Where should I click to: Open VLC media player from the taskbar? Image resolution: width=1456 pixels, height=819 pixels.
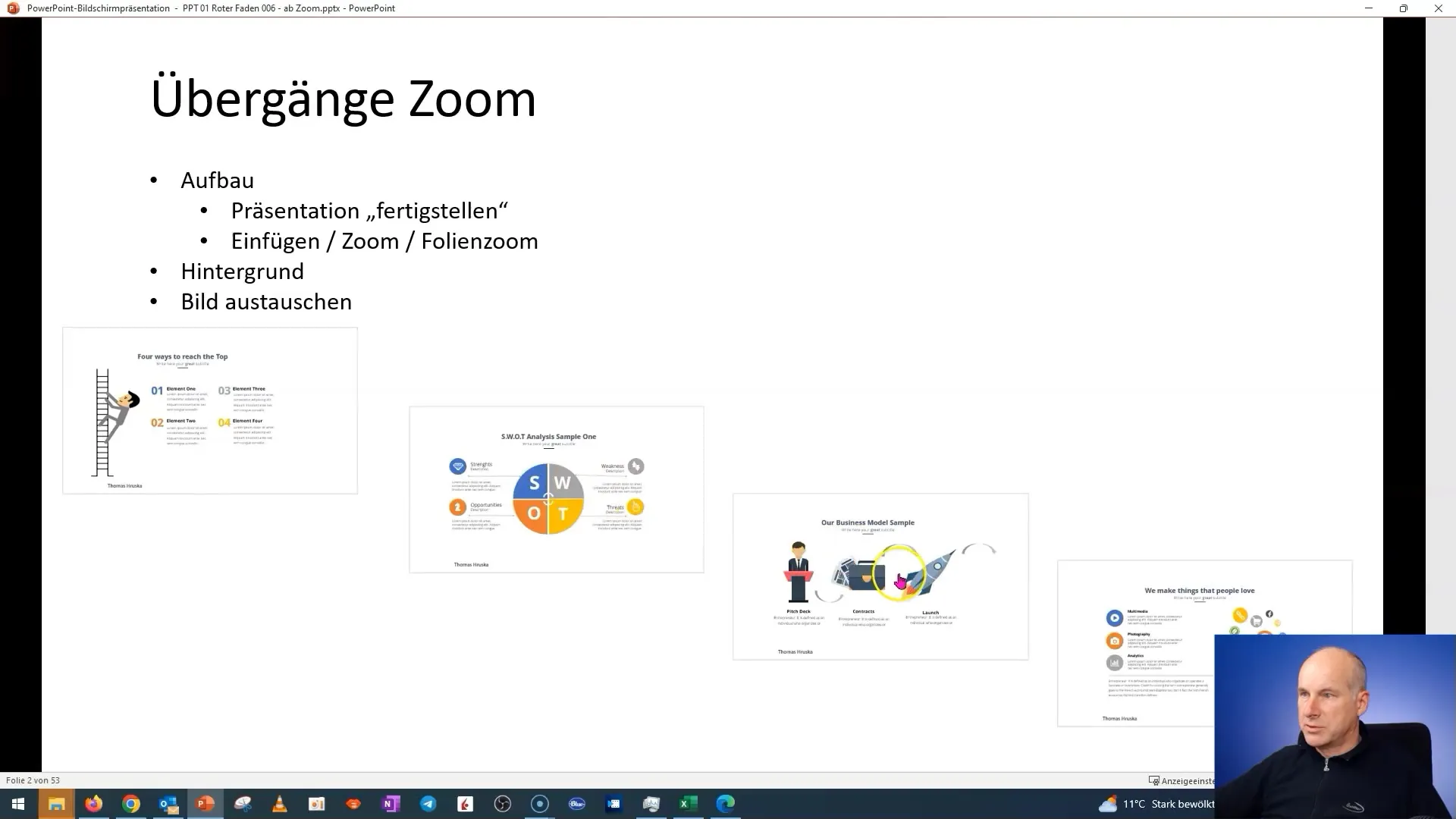[279, 804]
